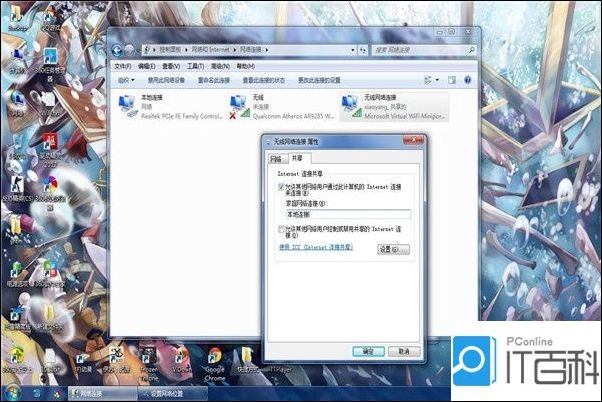Click 重命名此连接 in toolbar
The image size is (602, 402).
point(213,80)
